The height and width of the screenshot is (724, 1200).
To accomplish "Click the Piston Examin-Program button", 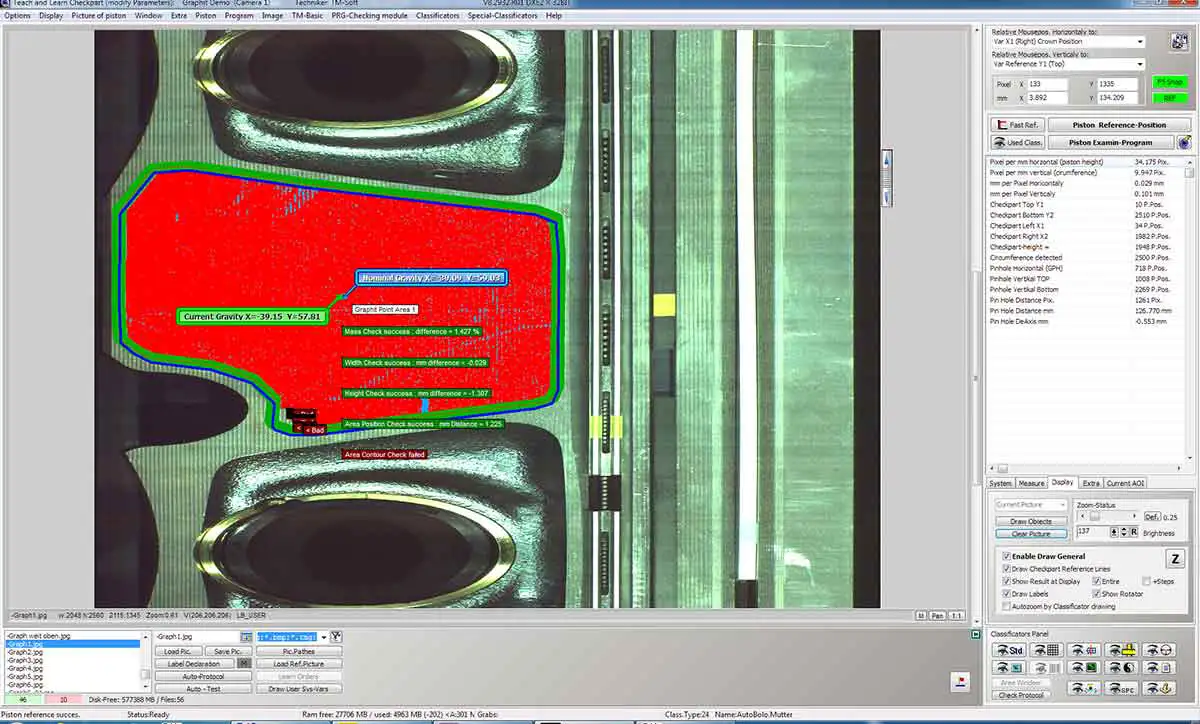I will 1111,142.
